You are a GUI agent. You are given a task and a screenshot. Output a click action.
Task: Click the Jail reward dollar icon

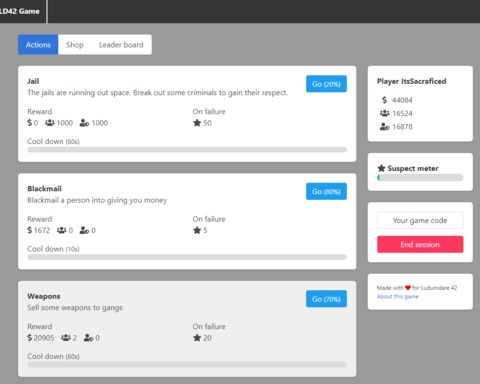(30, 123)
